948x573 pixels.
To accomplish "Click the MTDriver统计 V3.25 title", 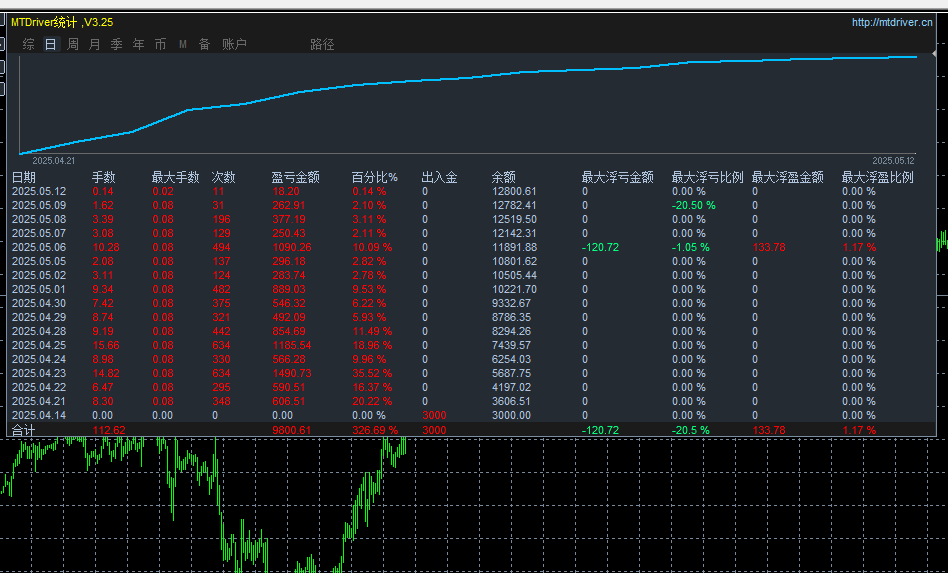I will tap(62, 22).
